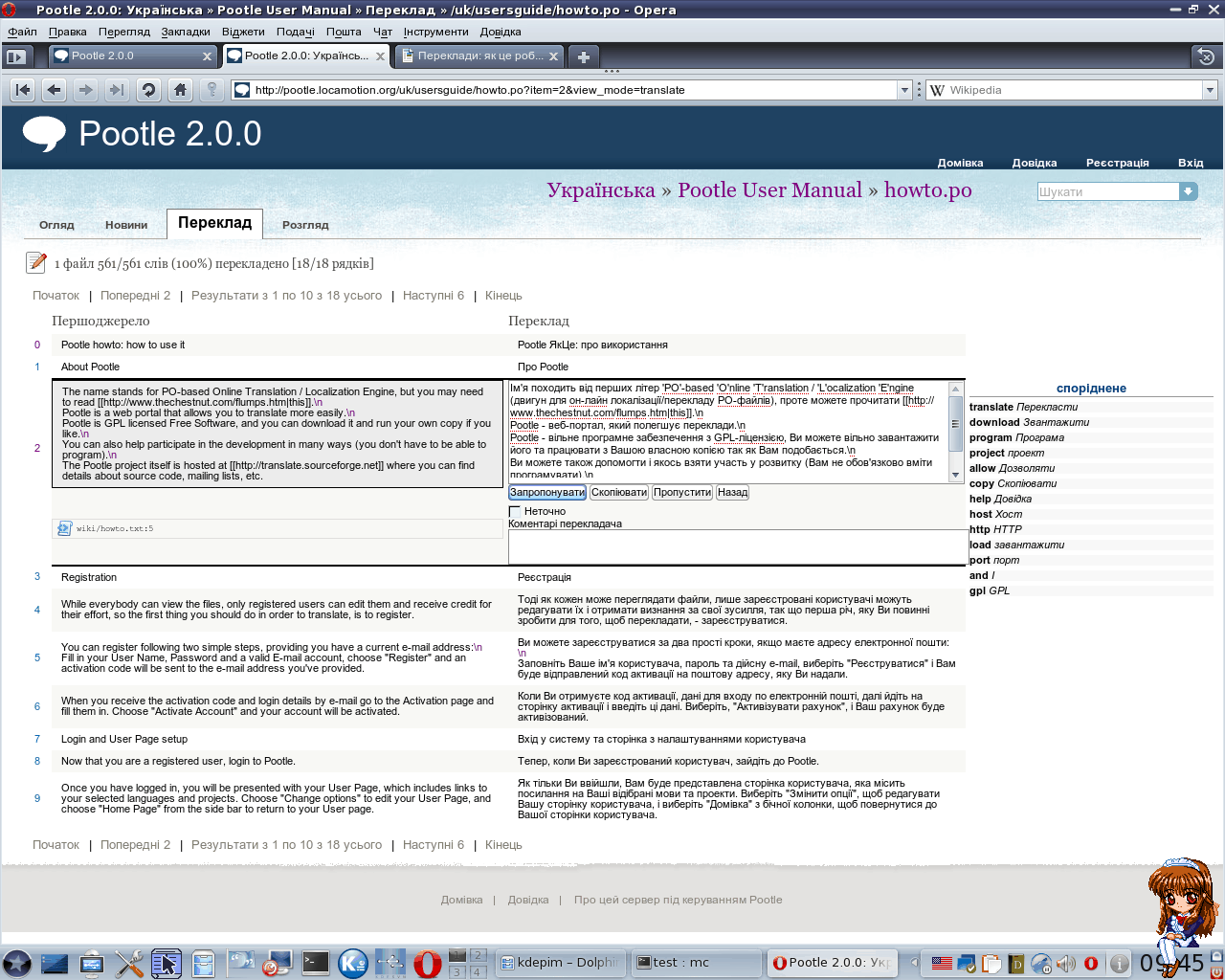Click the show desktop launcher icon
Viewport: 1225px width, 980px height.
point(55,963)
